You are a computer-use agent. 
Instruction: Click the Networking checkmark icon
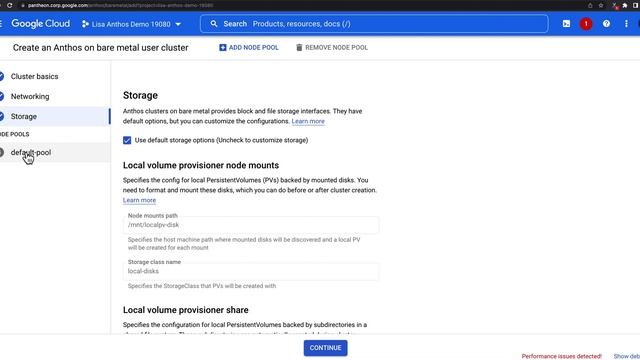[x=1, y=96]
